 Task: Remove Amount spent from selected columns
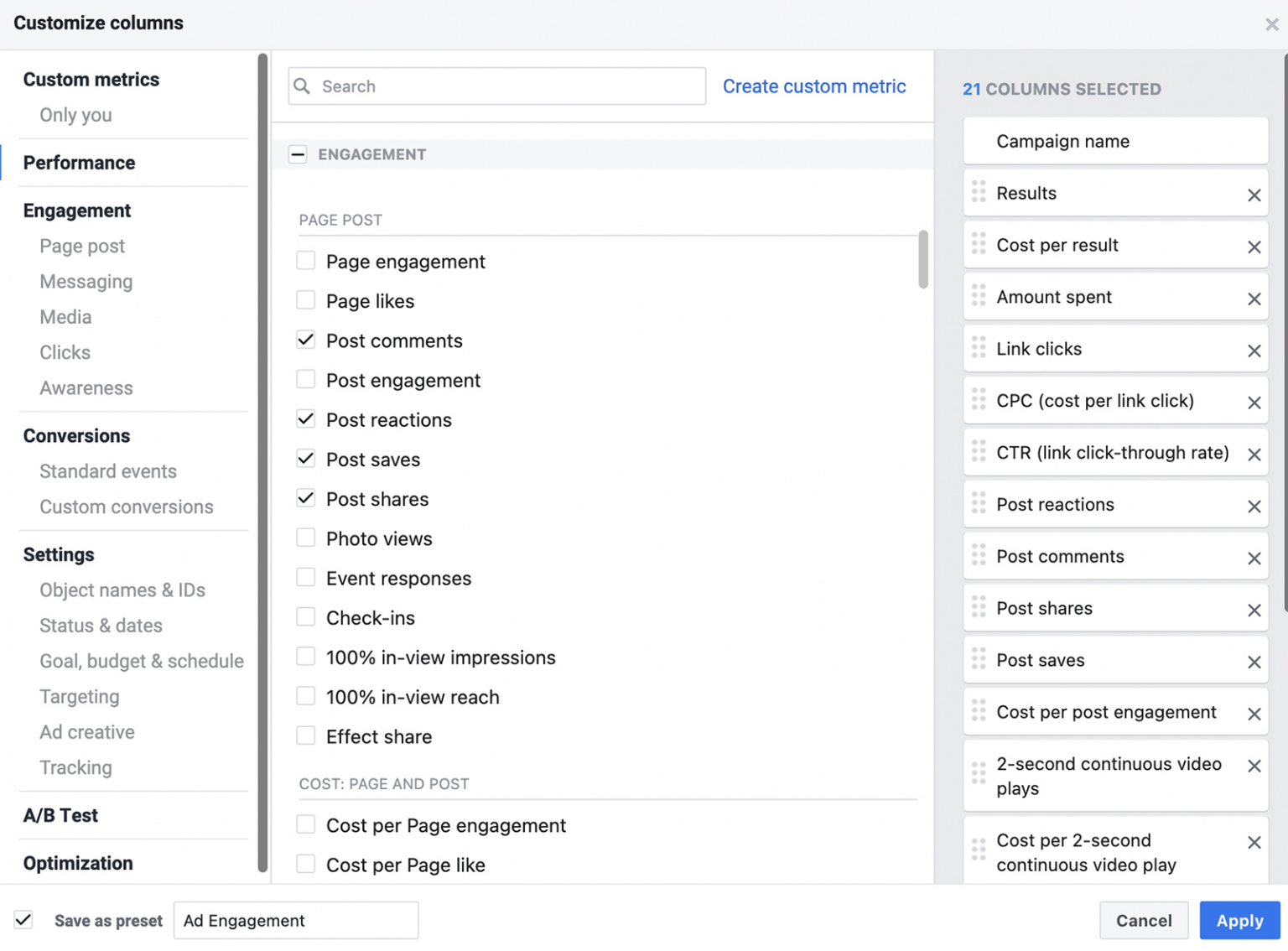pyautogui.click(x=1254, y=299)
